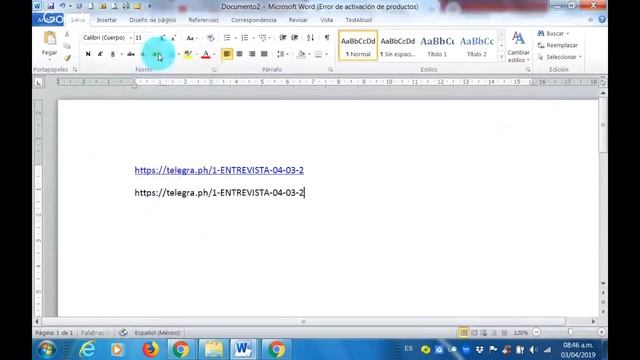640x360 pixels.
Task: Select justify alignment
Action: (264, 54)
